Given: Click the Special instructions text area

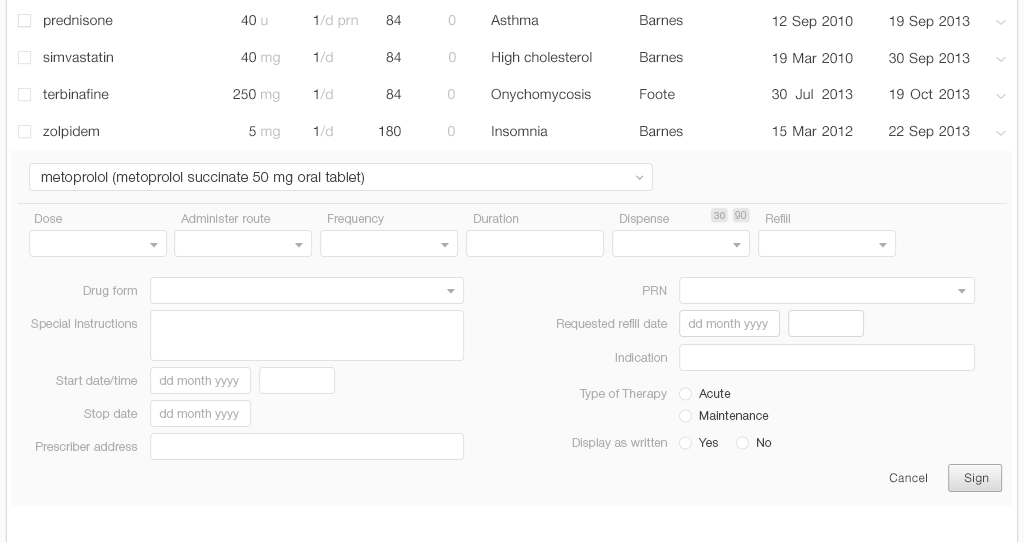Looking at the screenshot, I should pyautogui.click(x=306, y=335).
